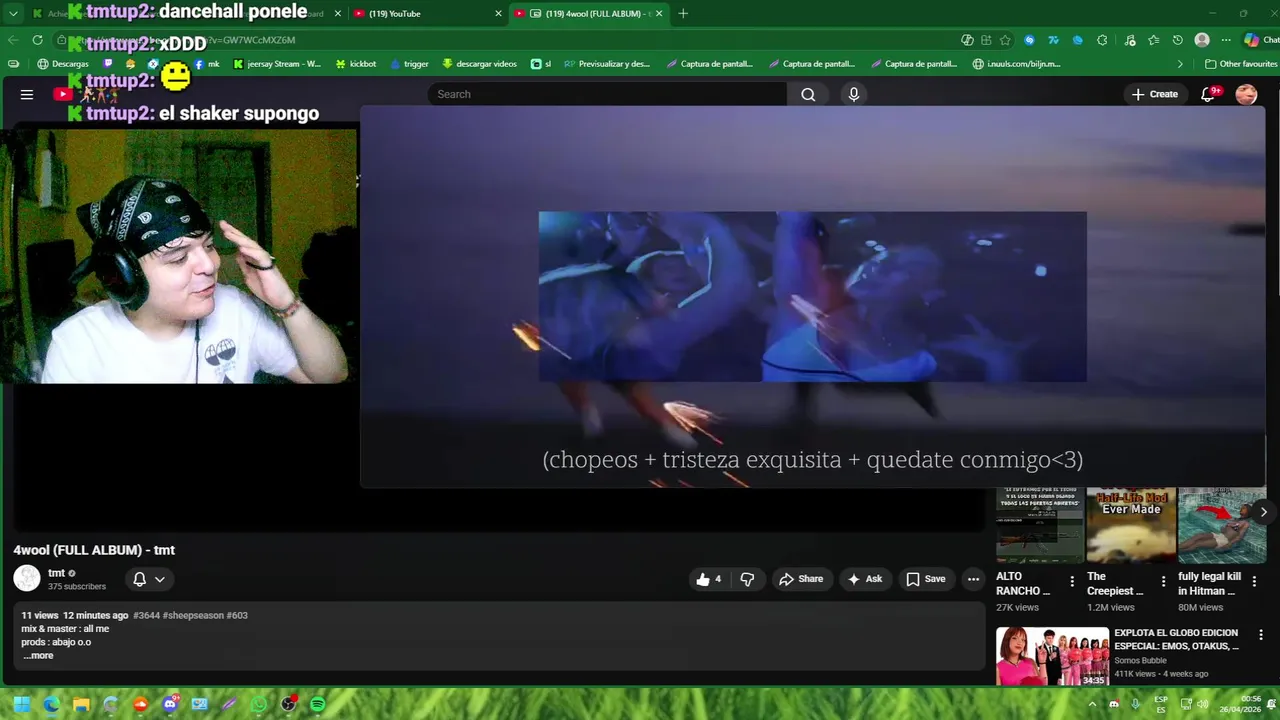The width and height of the screenshot is (1280, 720).
Task: Expand hidden bookmarks with chevron
Action: [x=1180, y=64]
